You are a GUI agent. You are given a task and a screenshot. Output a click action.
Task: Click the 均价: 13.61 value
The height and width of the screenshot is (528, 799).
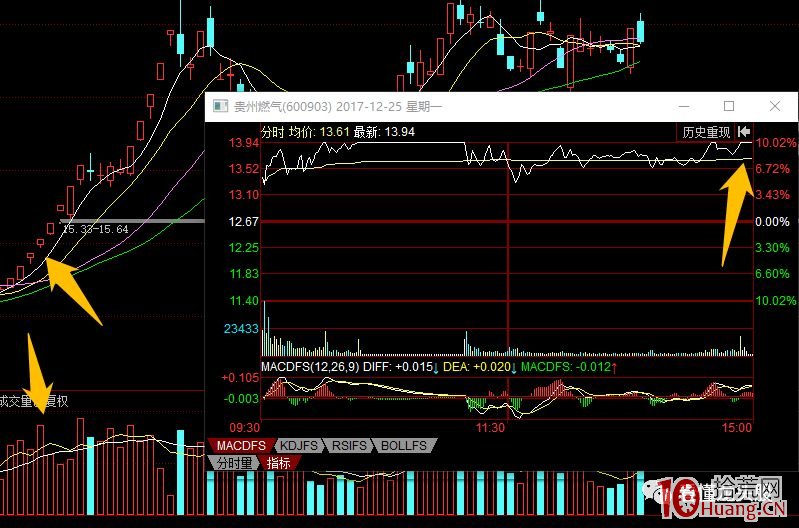319,132
